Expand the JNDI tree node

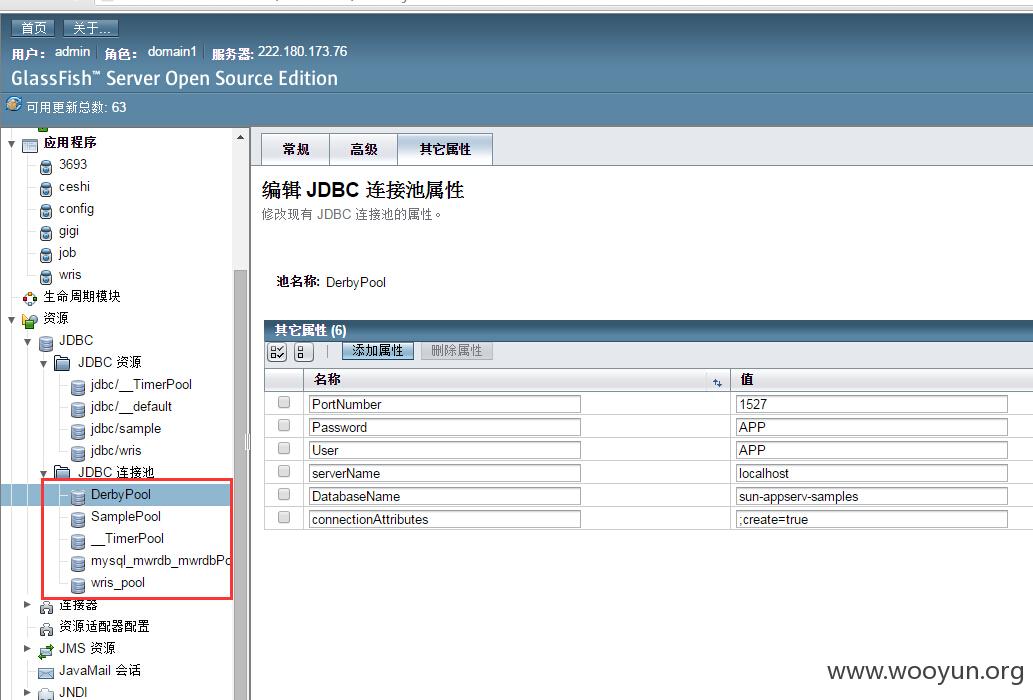pyautogui.click(x=27, y=692)
